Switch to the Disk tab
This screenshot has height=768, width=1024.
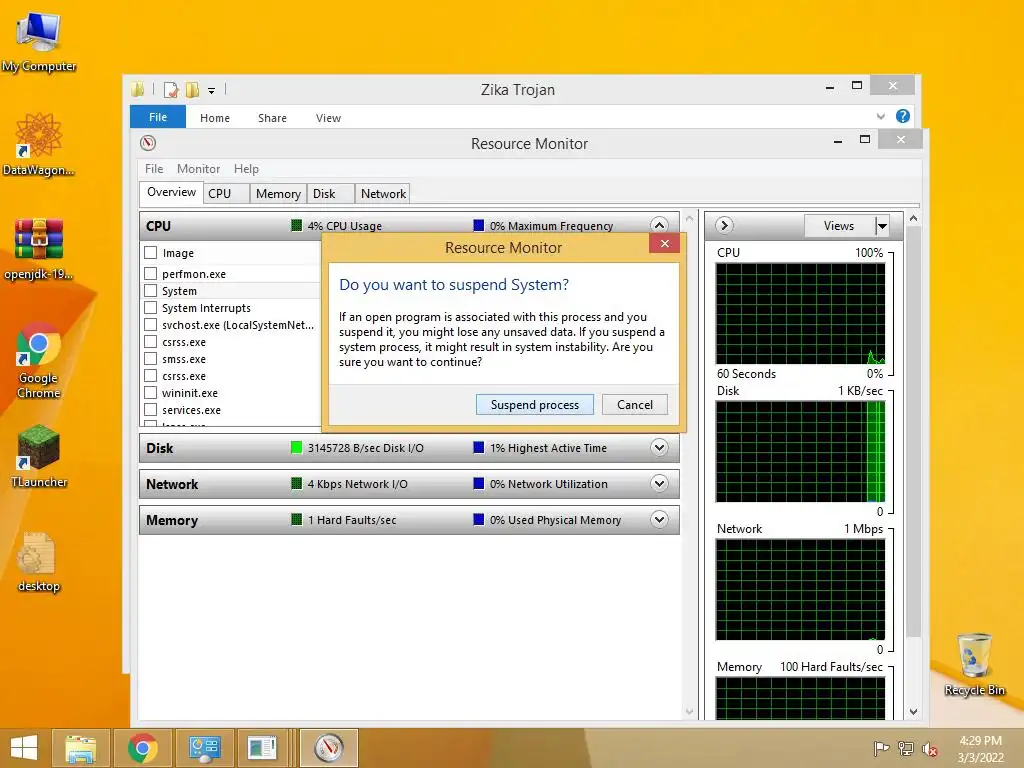pyautogui.click(x=330, y=193)
